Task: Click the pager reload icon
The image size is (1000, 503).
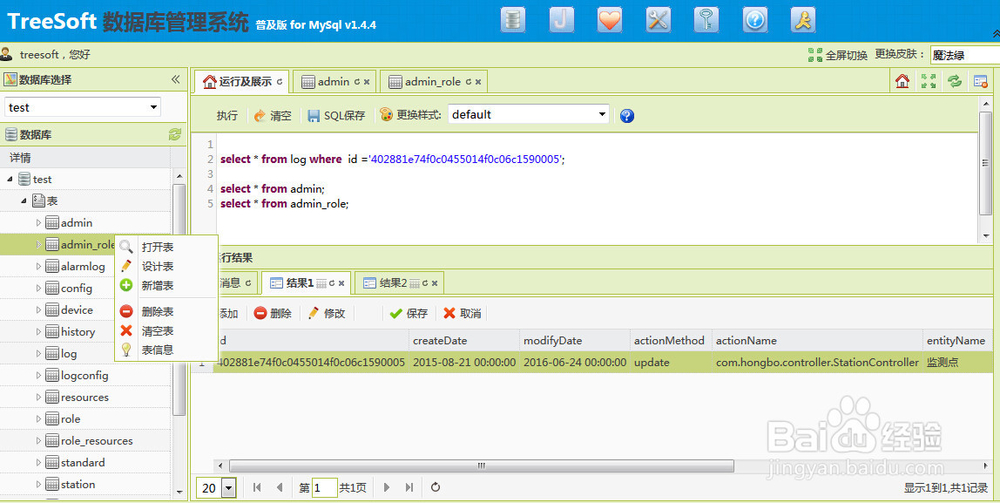Action: [435, 488]
